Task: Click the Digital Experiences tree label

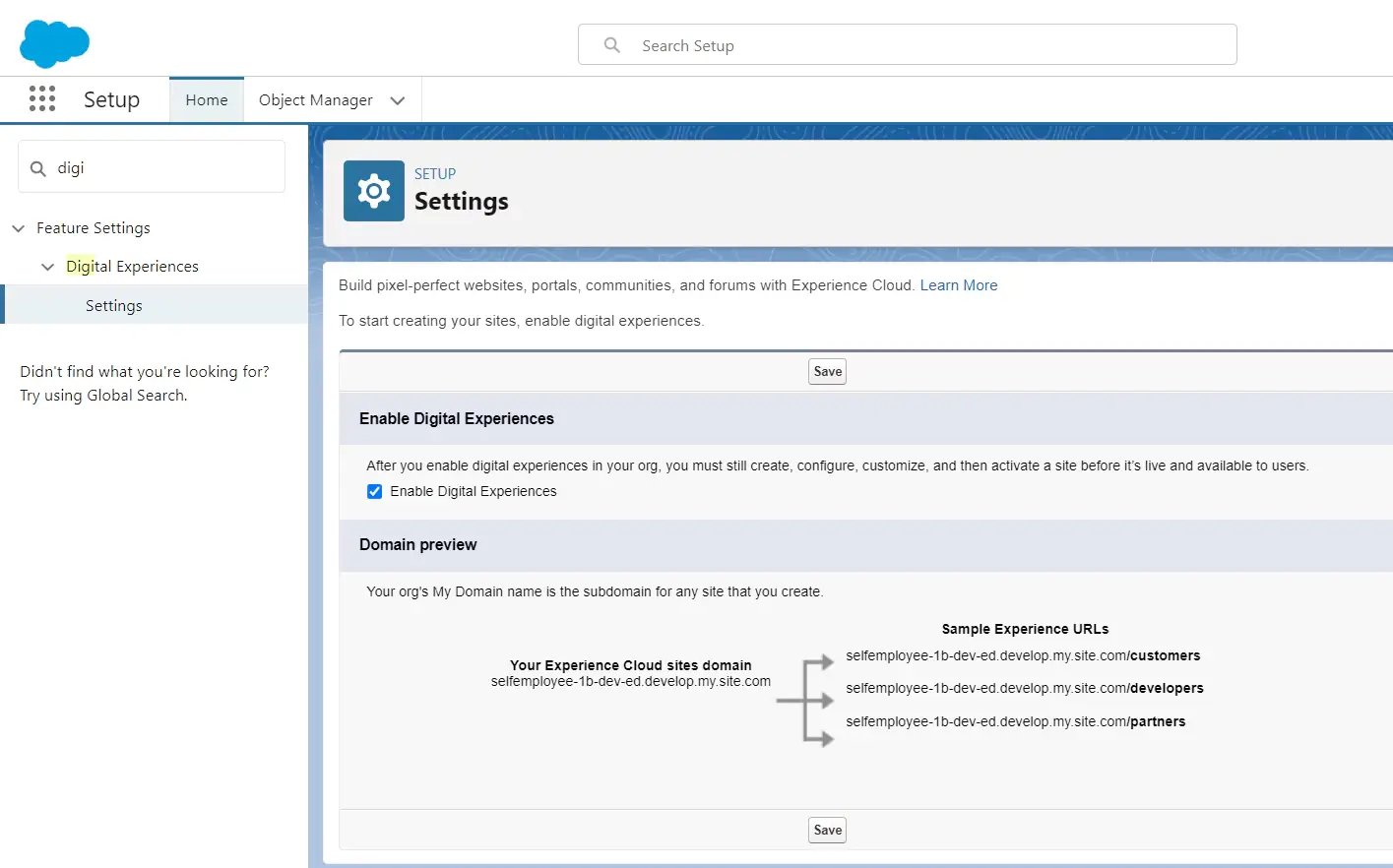Action: tap(132, 267)
